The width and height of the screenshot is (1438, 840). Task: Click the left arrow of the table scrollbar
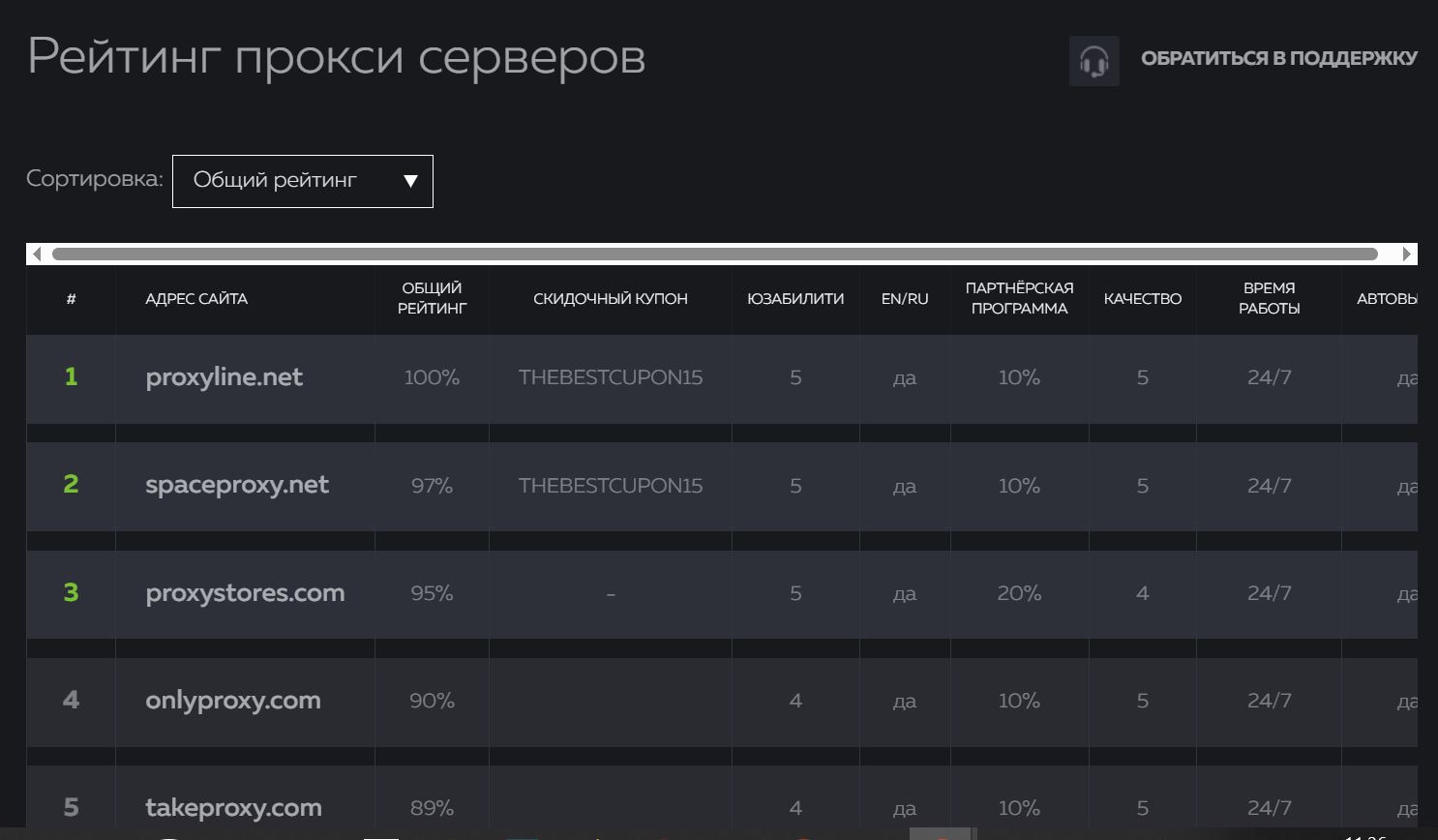point(37,255)
